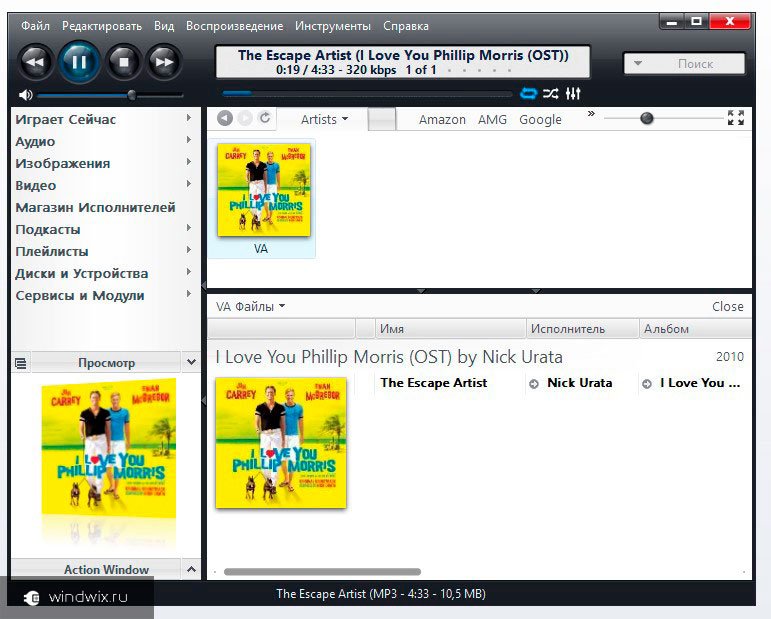Mute audio with the speaker icon
The width and height of the screenshot is (771, 619).
click(25, 95)
